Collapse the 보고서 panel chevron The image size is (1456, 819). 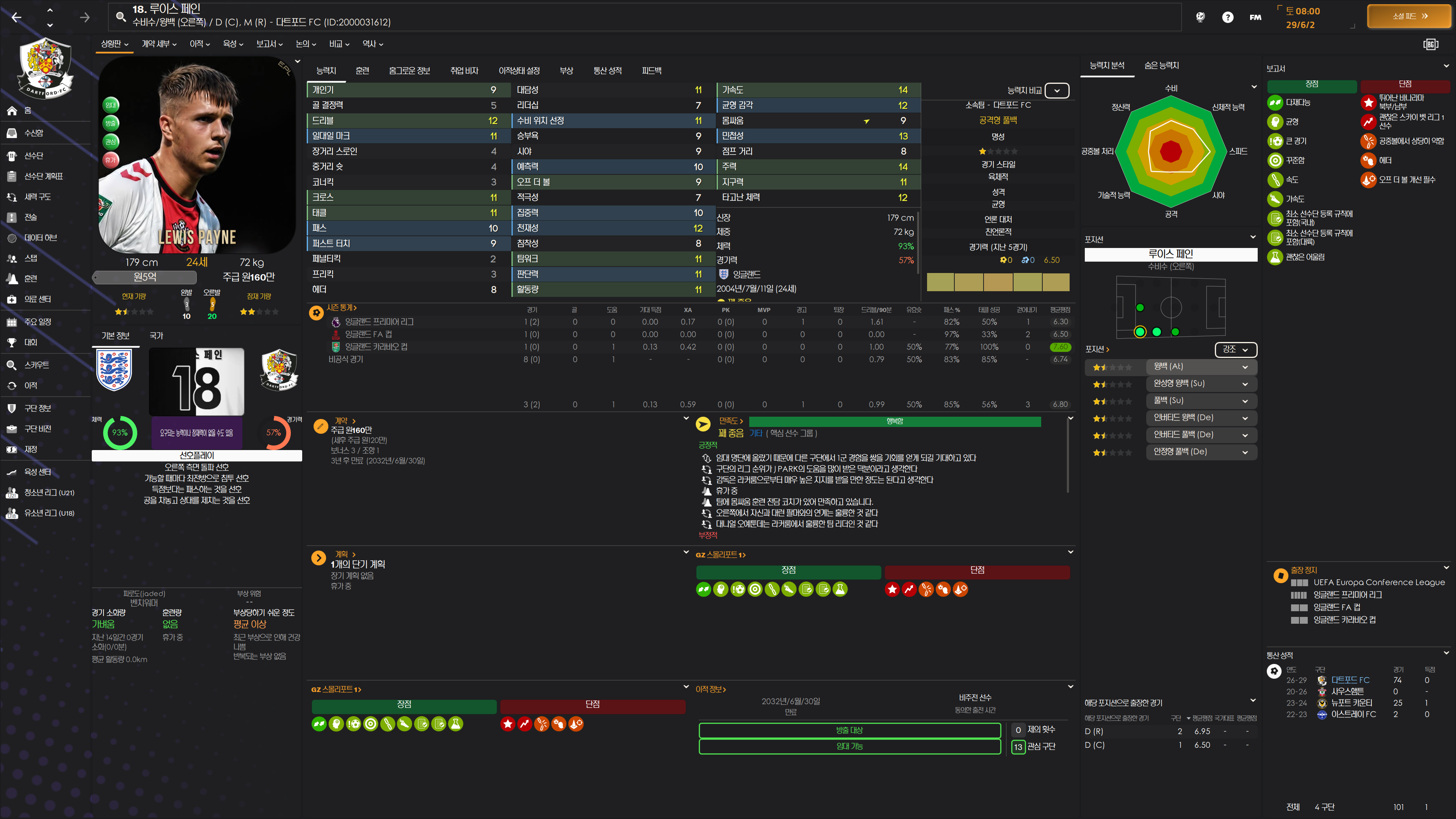point(1447,66)
